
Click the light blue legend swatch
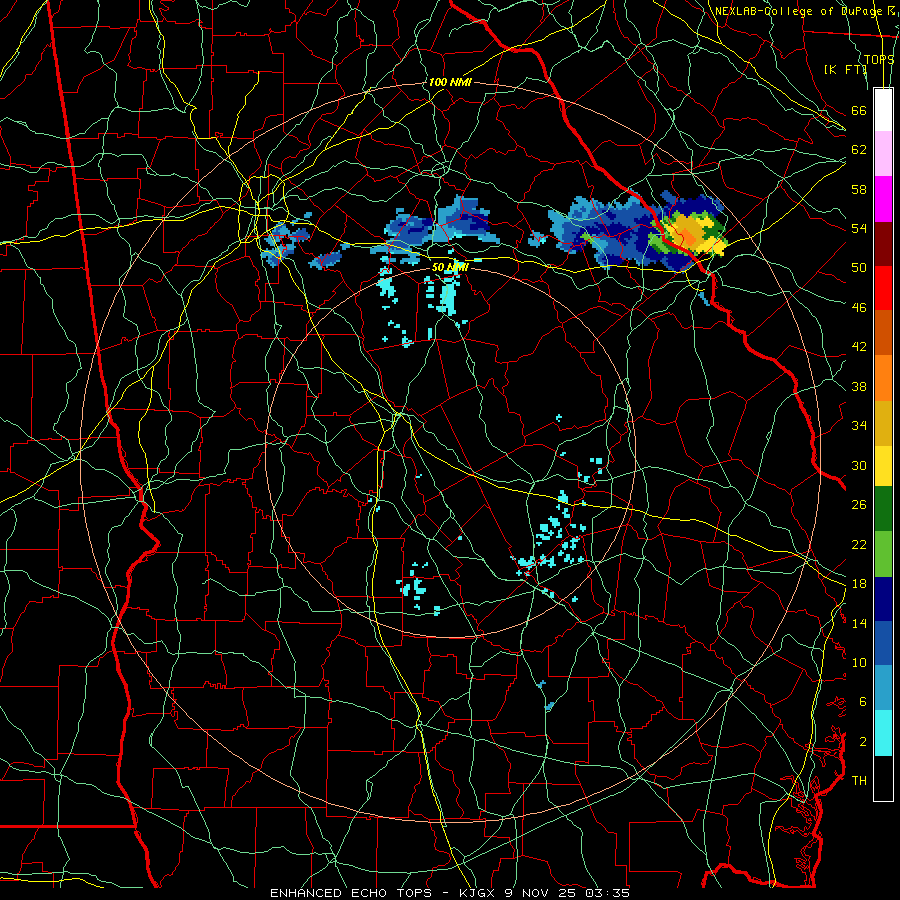(x=883, y=688)
